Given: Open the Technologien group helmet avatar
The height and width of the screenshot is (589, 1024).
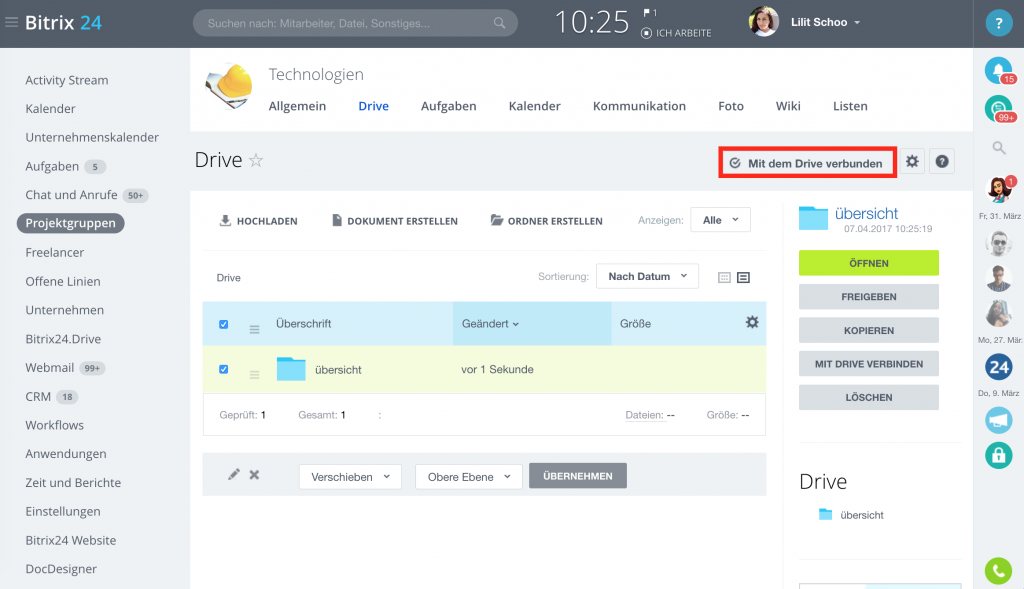Looking at the screenshot, I should (x=229, y=86).
